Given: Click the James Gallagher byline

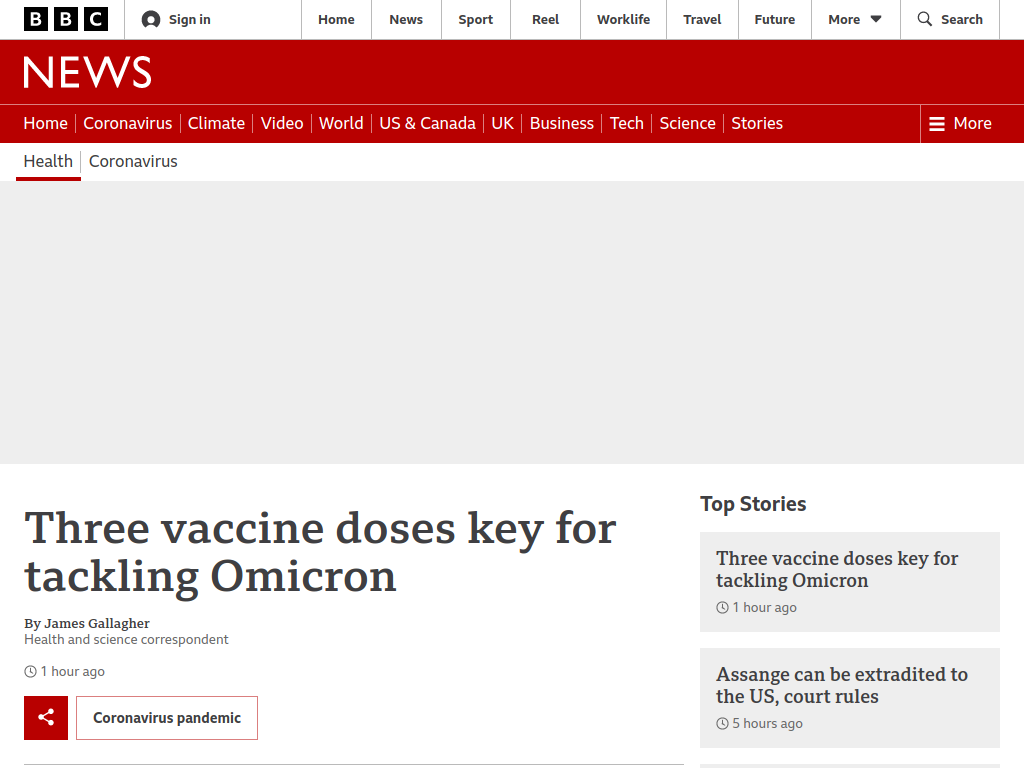Looking at the screenshot, I should 87,623.
